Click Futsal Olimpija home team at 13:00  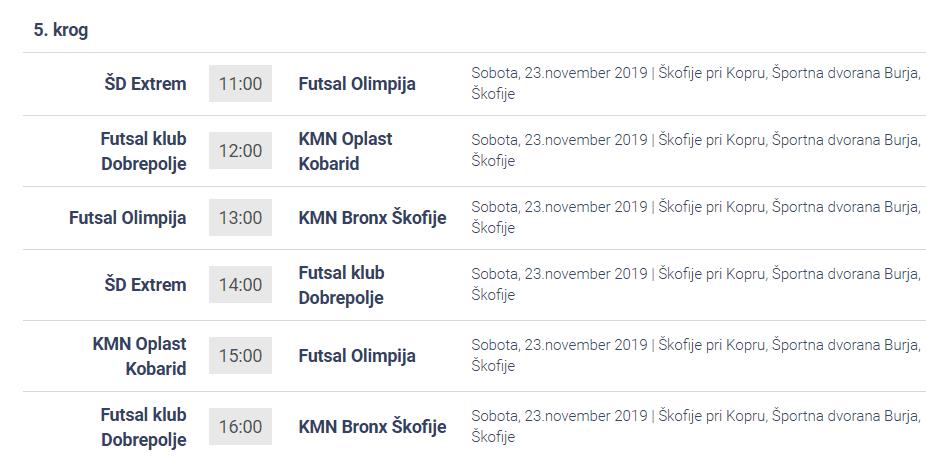click(x=128, y=218)
